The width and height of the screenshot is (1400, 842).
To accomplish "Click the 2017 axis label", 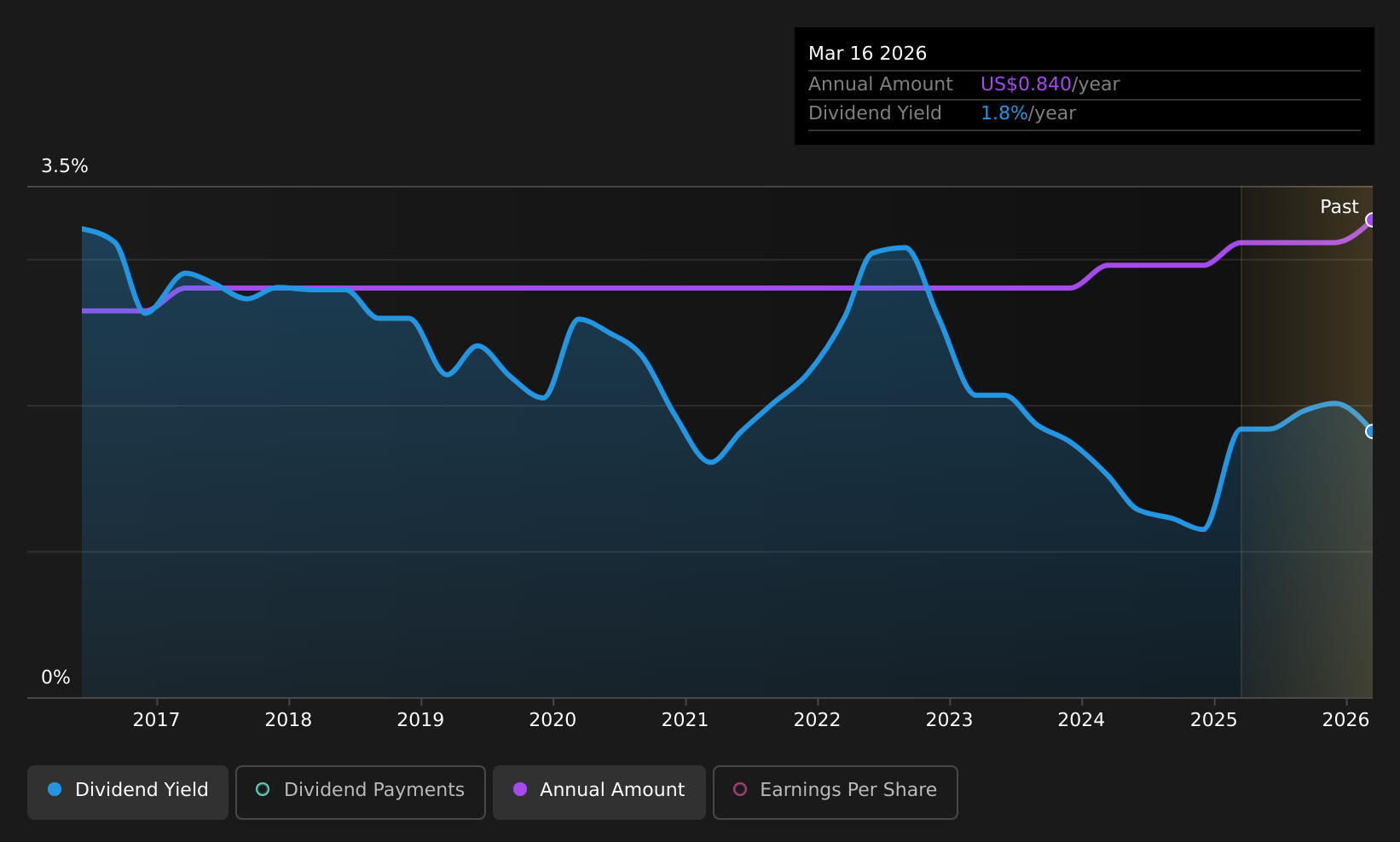I will point(157,720).
